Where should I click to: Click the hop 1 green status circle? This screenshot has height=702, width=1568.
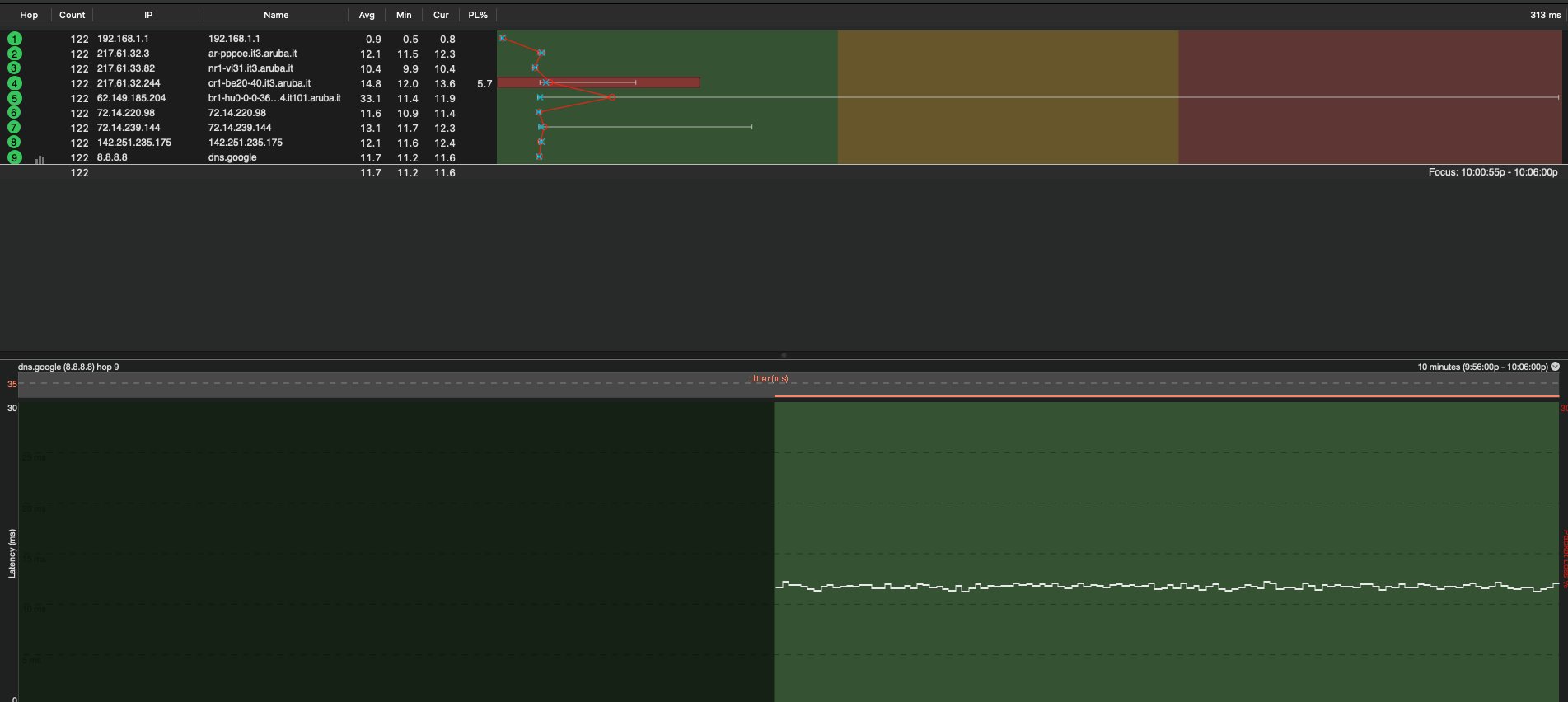(x=14, y=39)
